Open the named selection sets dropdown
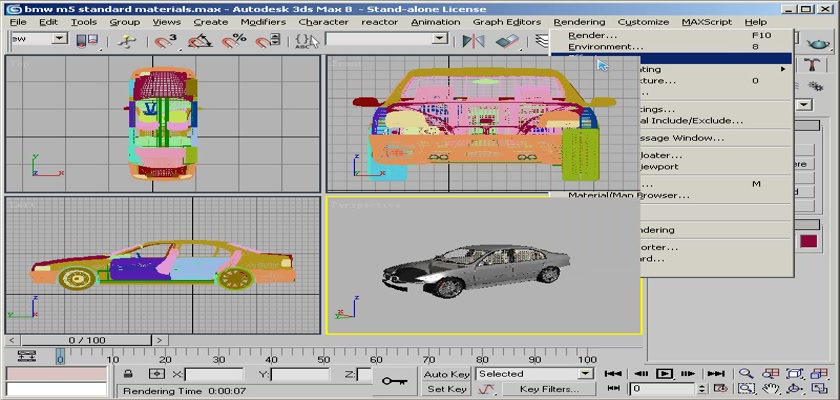Image resolution: width=840 pixels, height=400 pixels. tap(440, 39)
